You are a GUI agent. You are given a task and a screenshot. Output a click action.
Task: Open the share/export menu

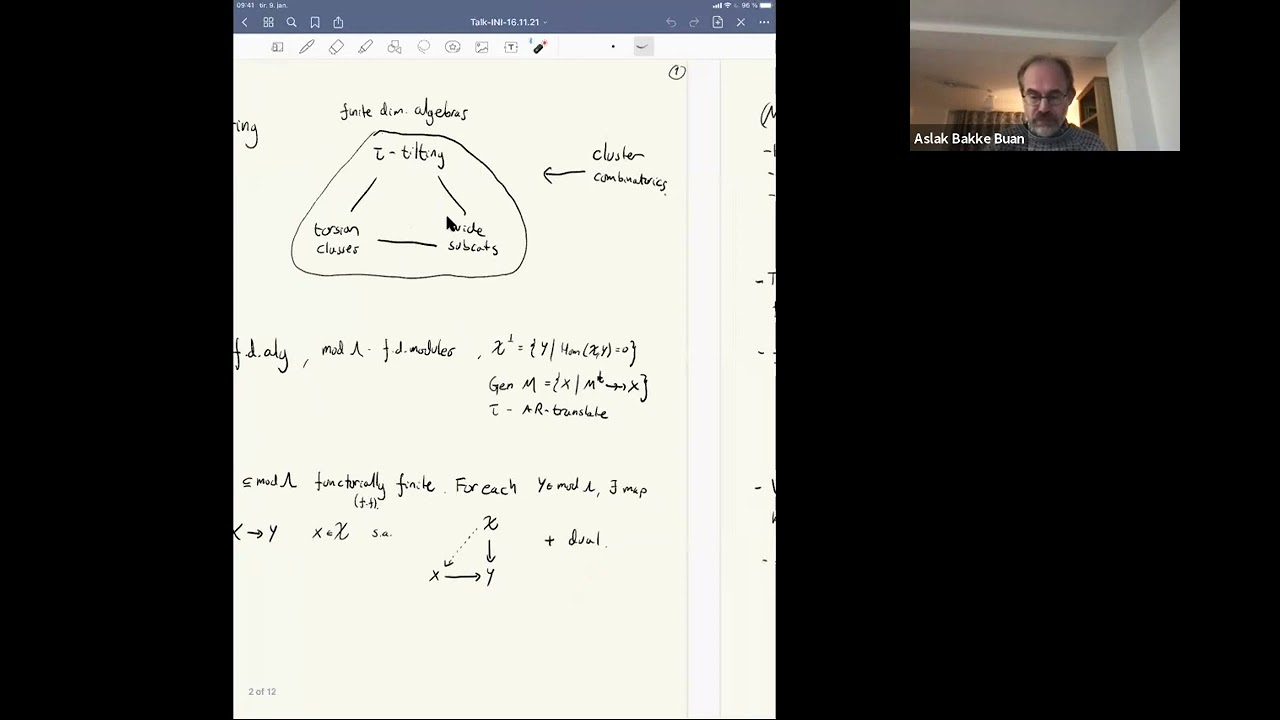(x=338, y=22)
